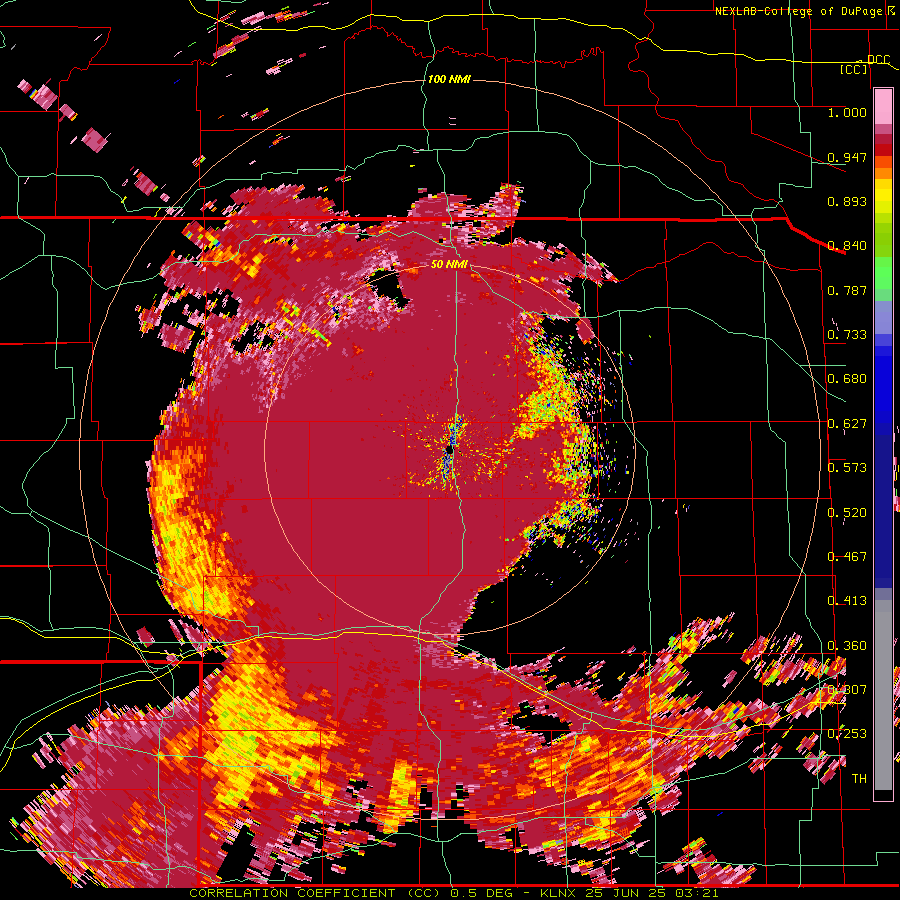The image size is (900, 900).
Task: Click the 0.253 scale value
Action: 847,734
